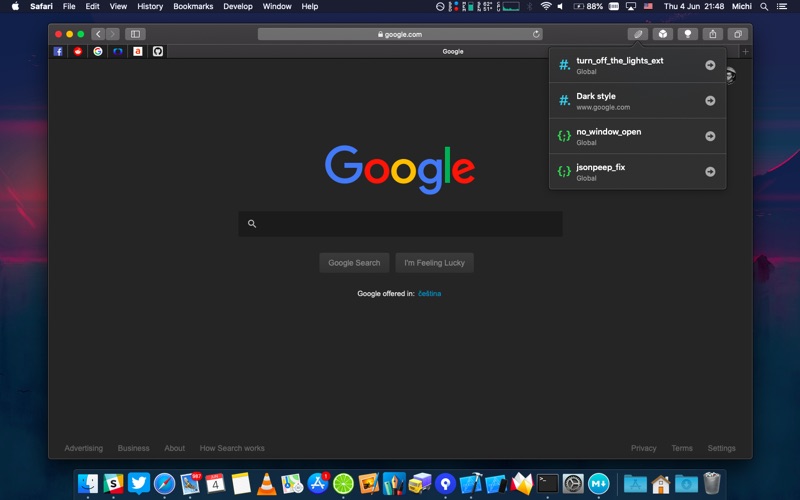
Task: Open the Share button in the Safari toolbar
Action: coord(712,34)
